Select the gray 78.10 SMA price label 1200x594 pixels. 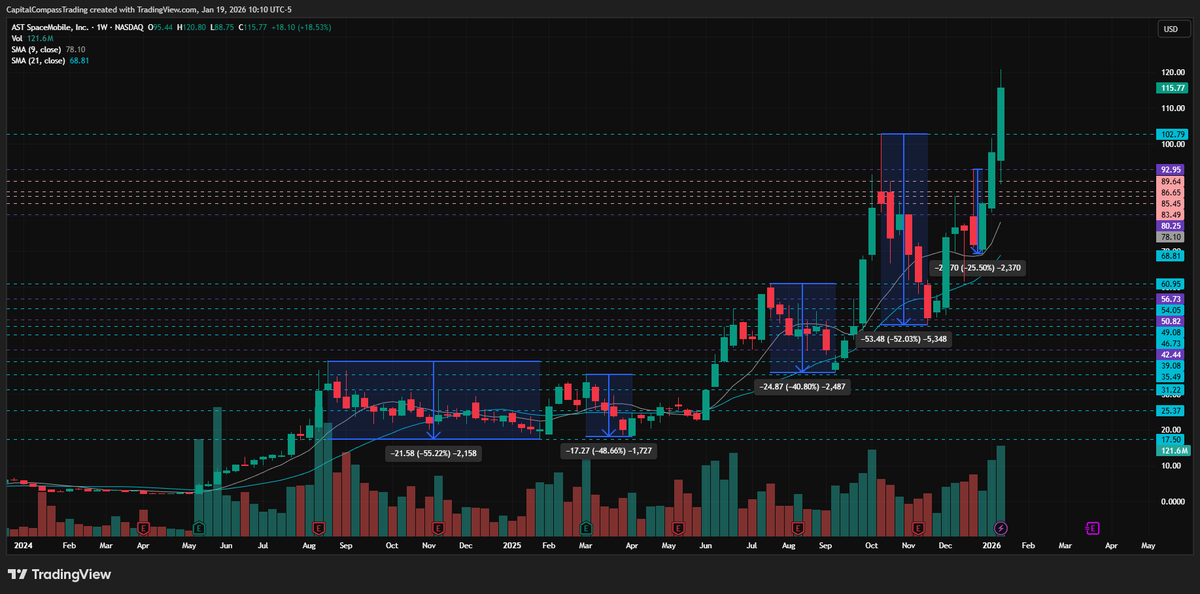click(x=1171, y=237)
